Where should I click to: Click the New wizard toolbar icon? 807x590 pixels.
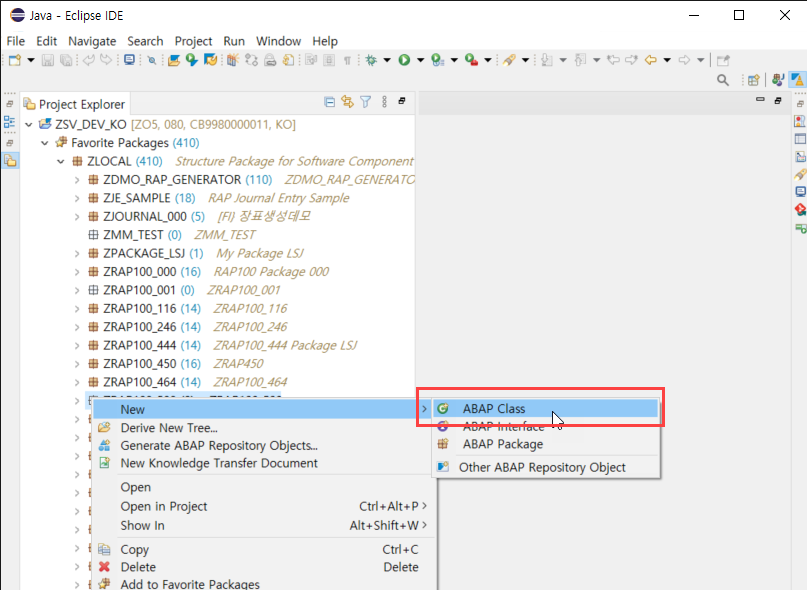click(x=14, y=60)
